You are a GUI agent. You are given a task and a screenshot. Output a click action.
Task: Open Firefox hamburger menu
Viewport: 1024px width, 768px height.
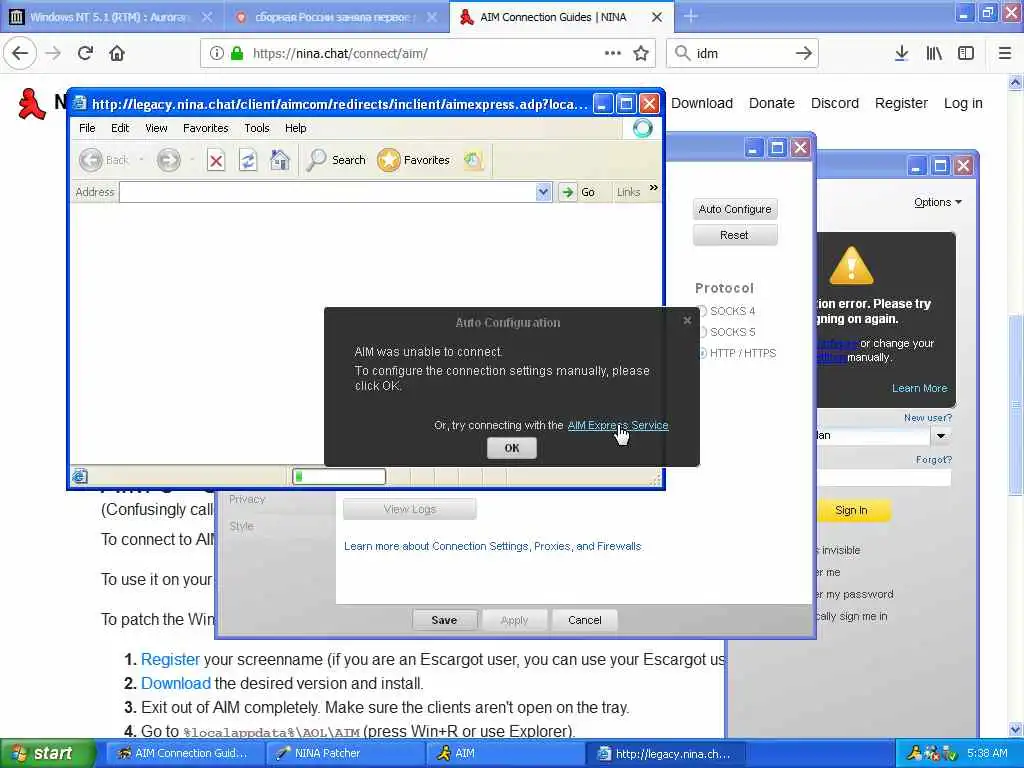1004,53
